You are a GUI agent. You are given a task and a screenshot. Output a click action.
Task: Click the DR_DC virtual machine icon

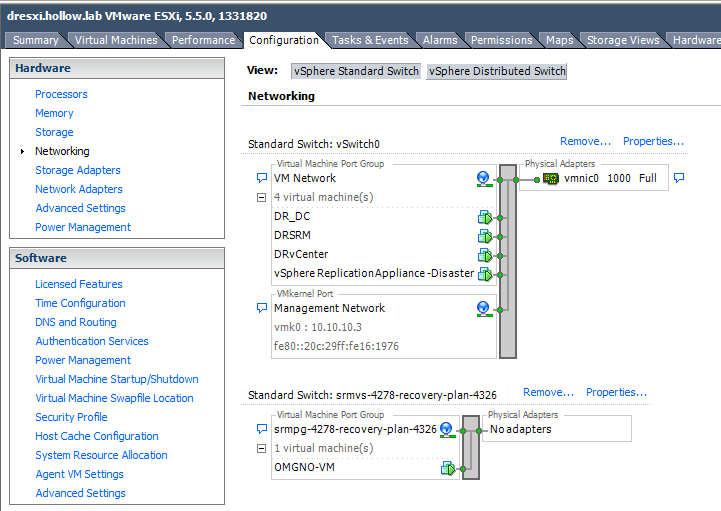(484, 216)
